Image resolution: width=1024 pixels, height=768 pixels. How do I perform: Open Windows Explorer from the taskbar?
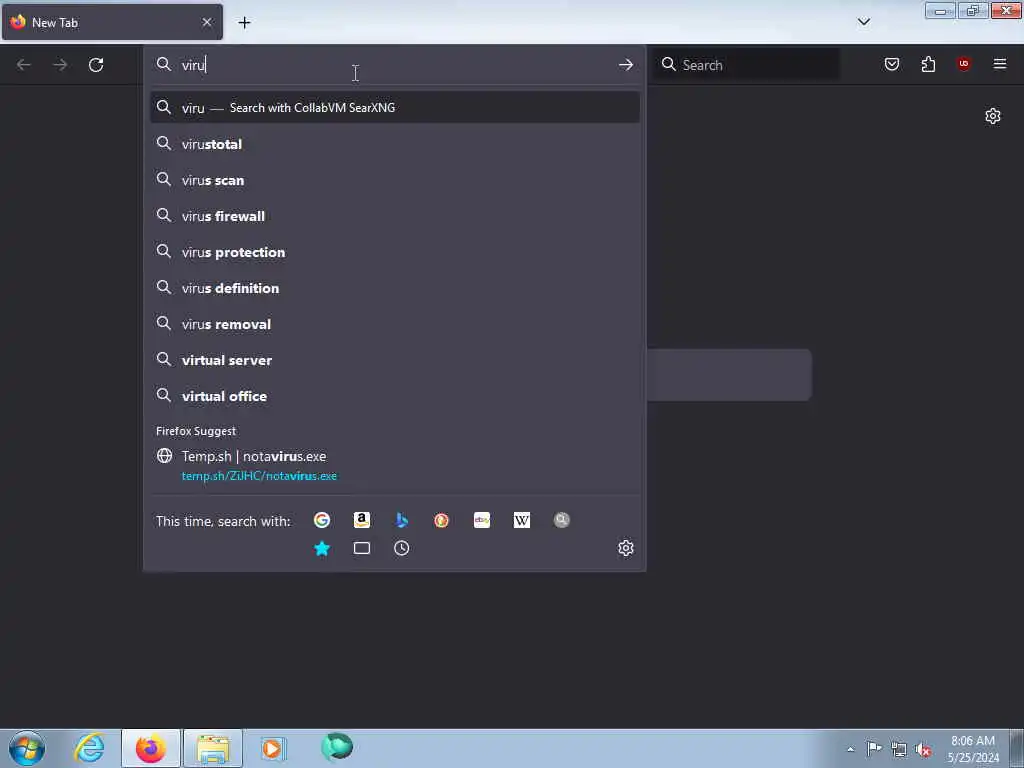213,748
